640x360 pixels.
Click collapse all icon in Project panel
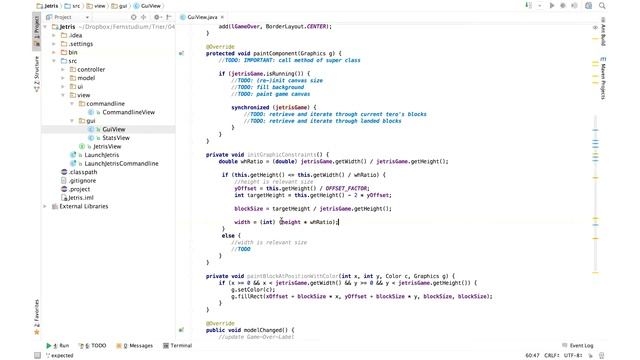point(144,17)
